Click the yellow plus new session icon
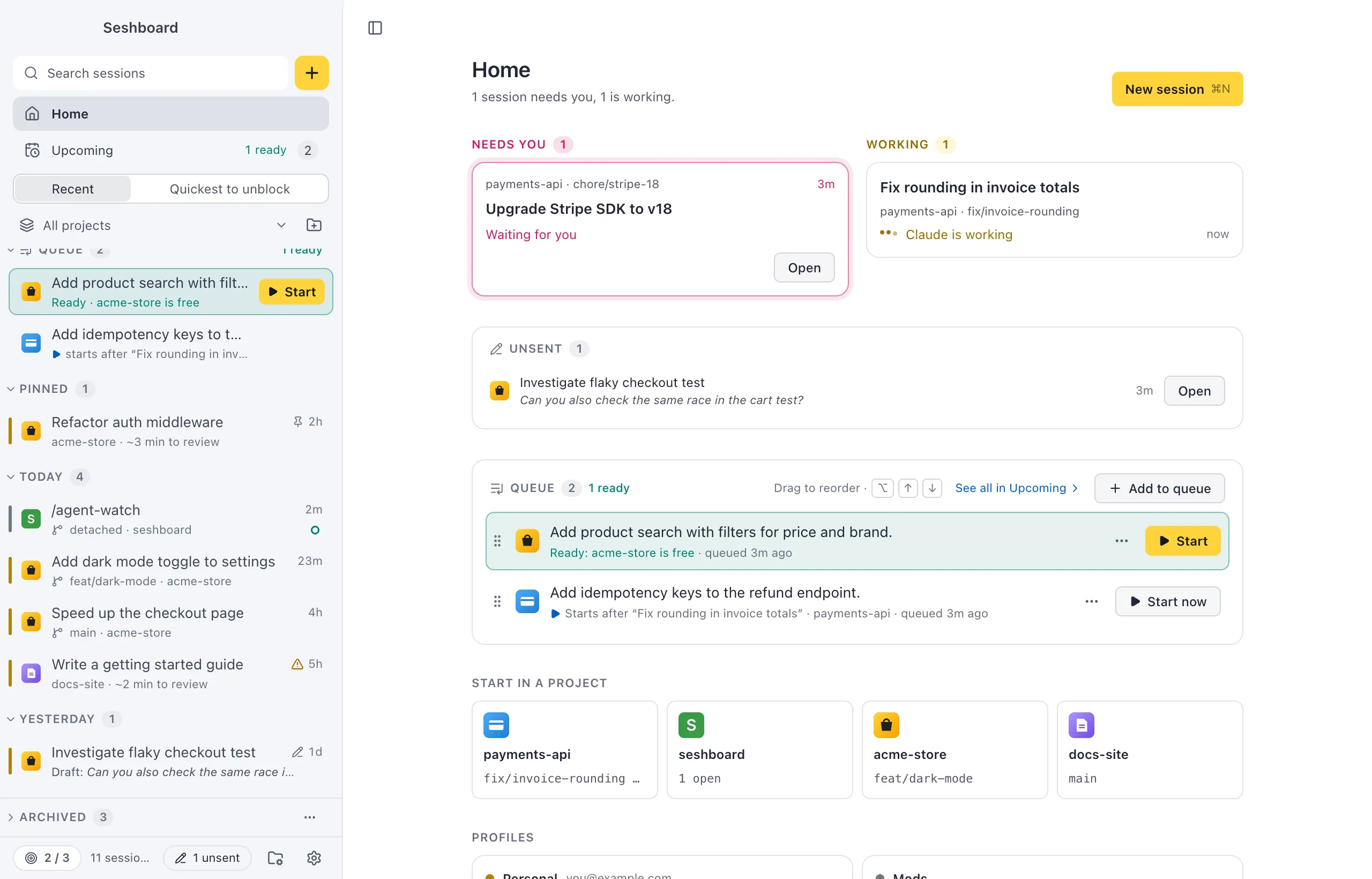 pyautogui.click(x=311, y=73)
